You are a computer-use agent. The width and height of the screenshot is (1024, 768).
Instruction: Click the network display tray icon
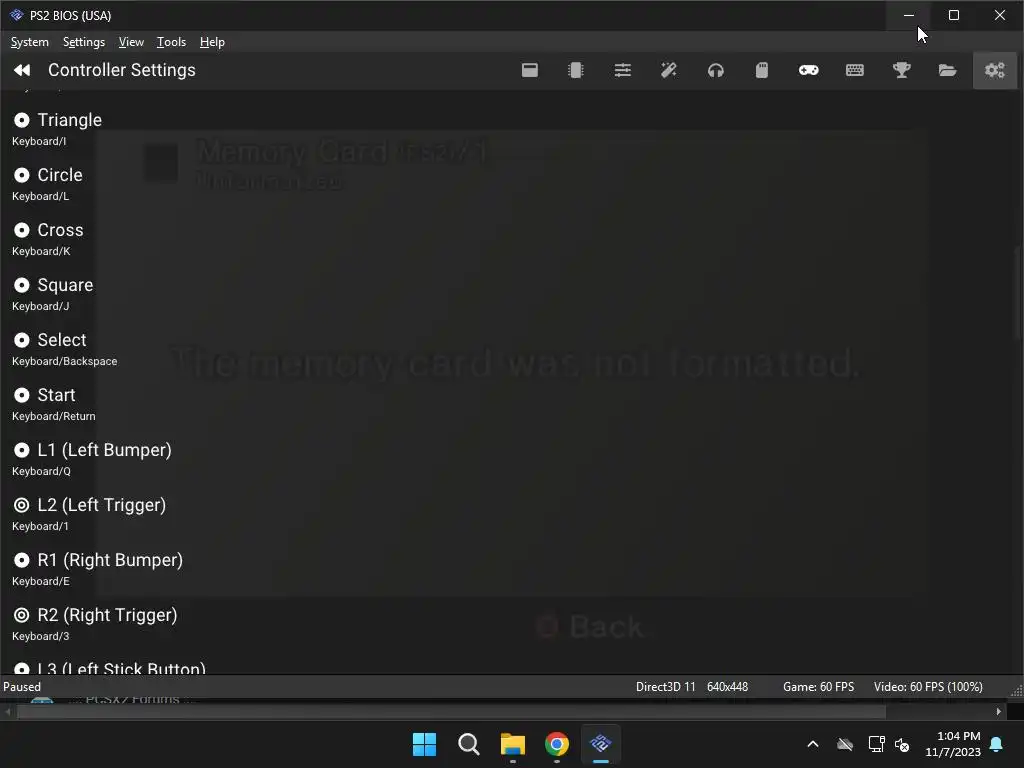(876, 744)
